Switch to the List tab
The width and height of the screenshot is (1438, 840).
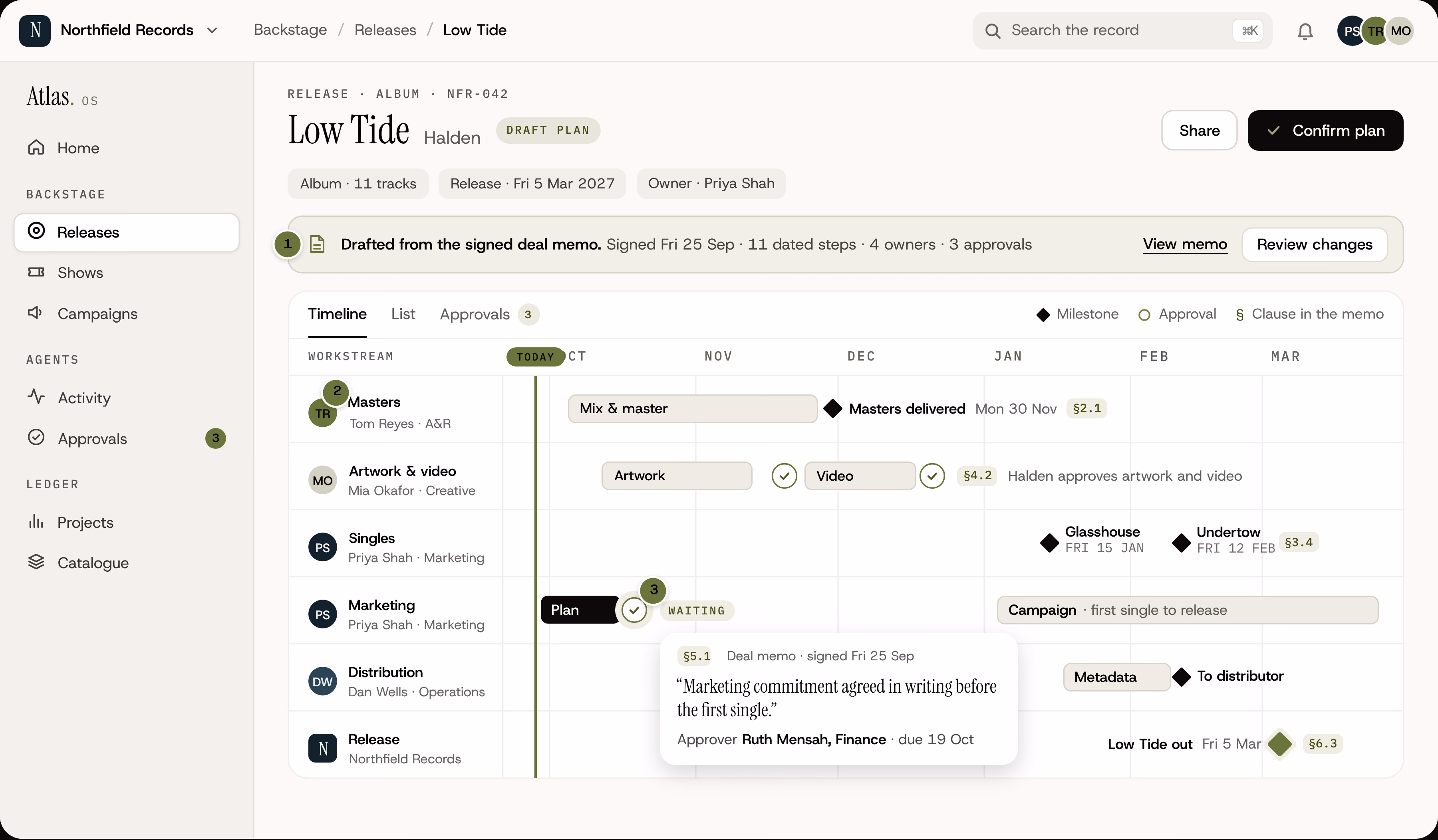[x=403, y=314]
